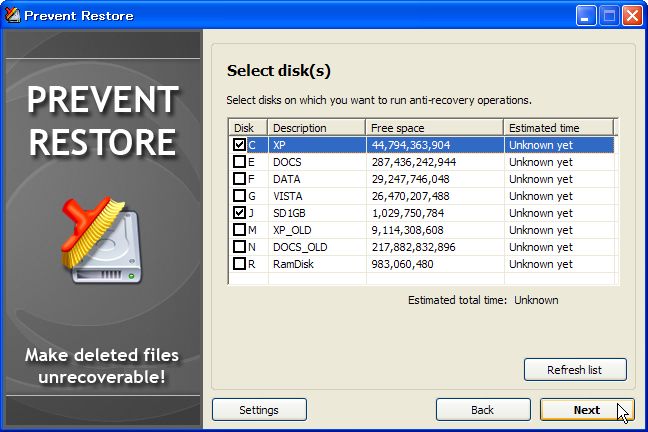Select the DATA description row
This screenshot has height=432, width=648.
click(317, 179)
